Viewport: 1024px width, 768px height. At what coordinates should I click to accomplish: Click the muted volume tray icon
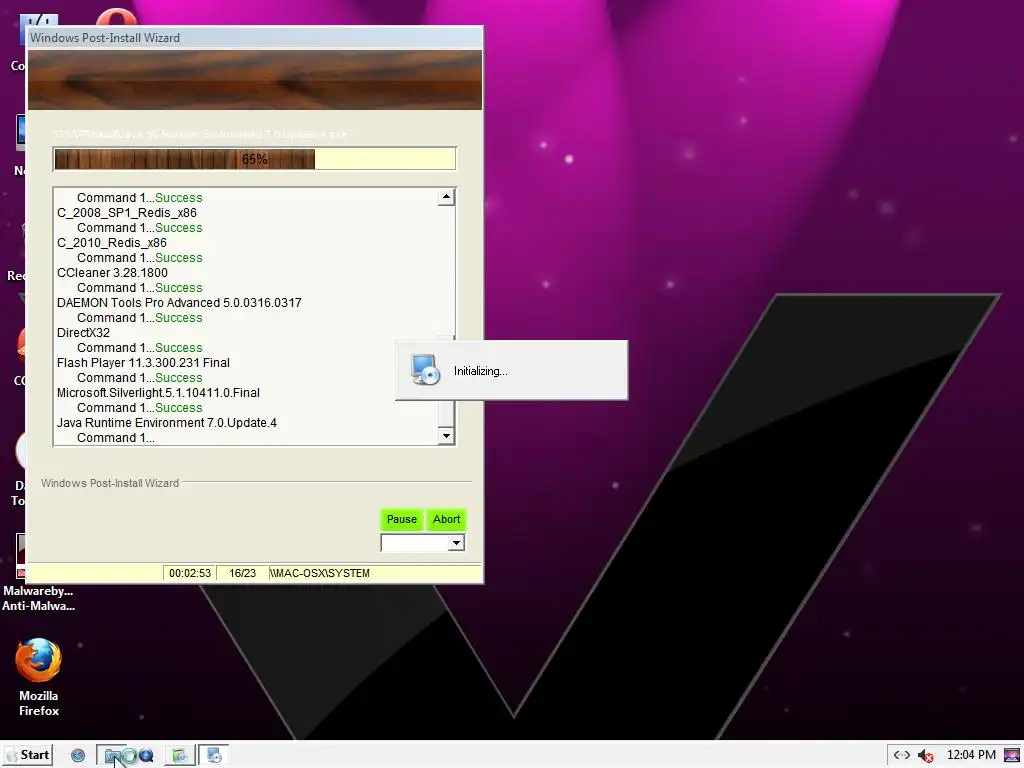coord(925,756)
